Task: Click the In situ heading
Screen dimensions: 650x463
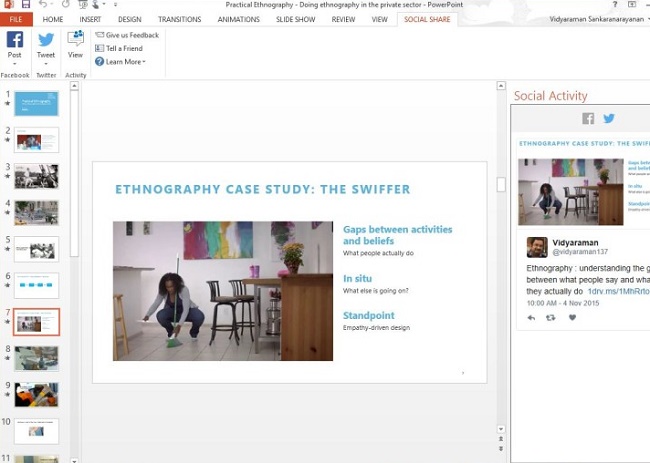Action: (x=357, y=279)
